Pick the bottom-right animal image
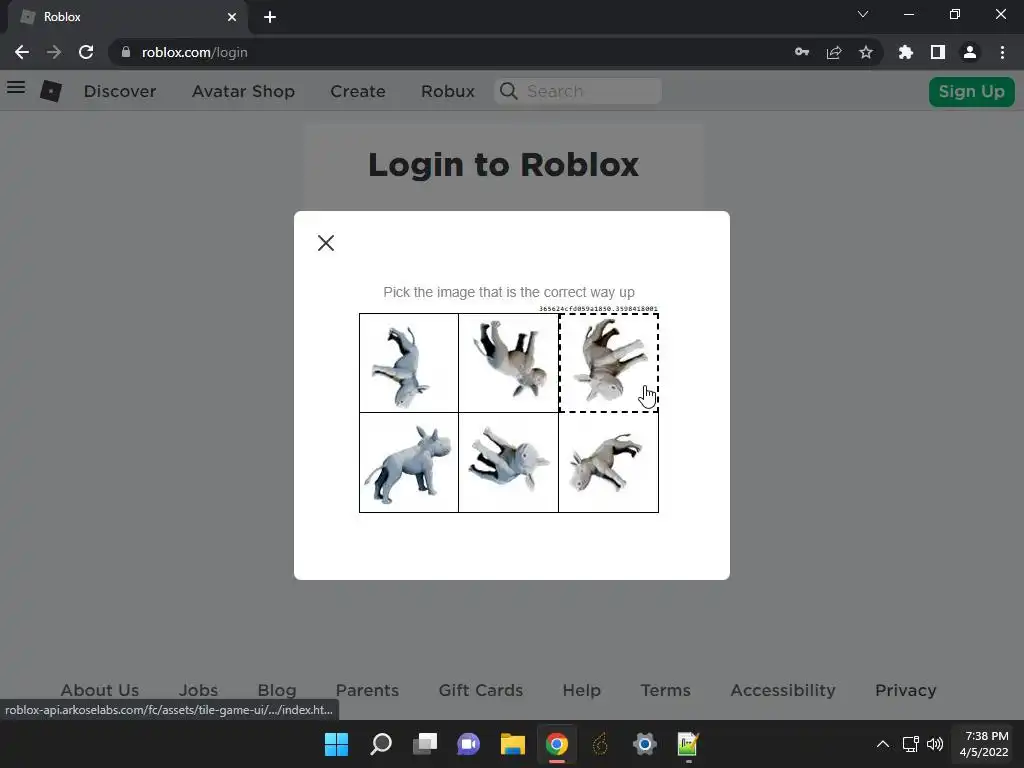1024x768 pixels. (609, 463)
